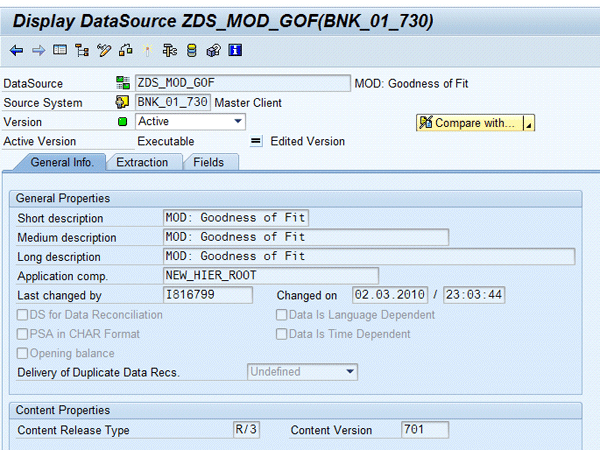Screen dimensions: 600x450
Task: Click the Application comp. field NEW_HIER_ROOT
Action: (270, 275)
